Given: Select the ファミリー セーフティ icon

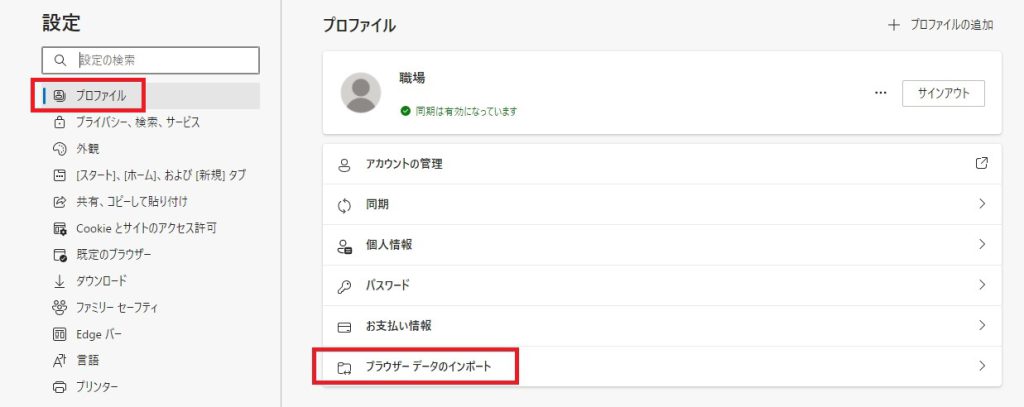Looking at the screenshot, I should (x=59, y=307).
